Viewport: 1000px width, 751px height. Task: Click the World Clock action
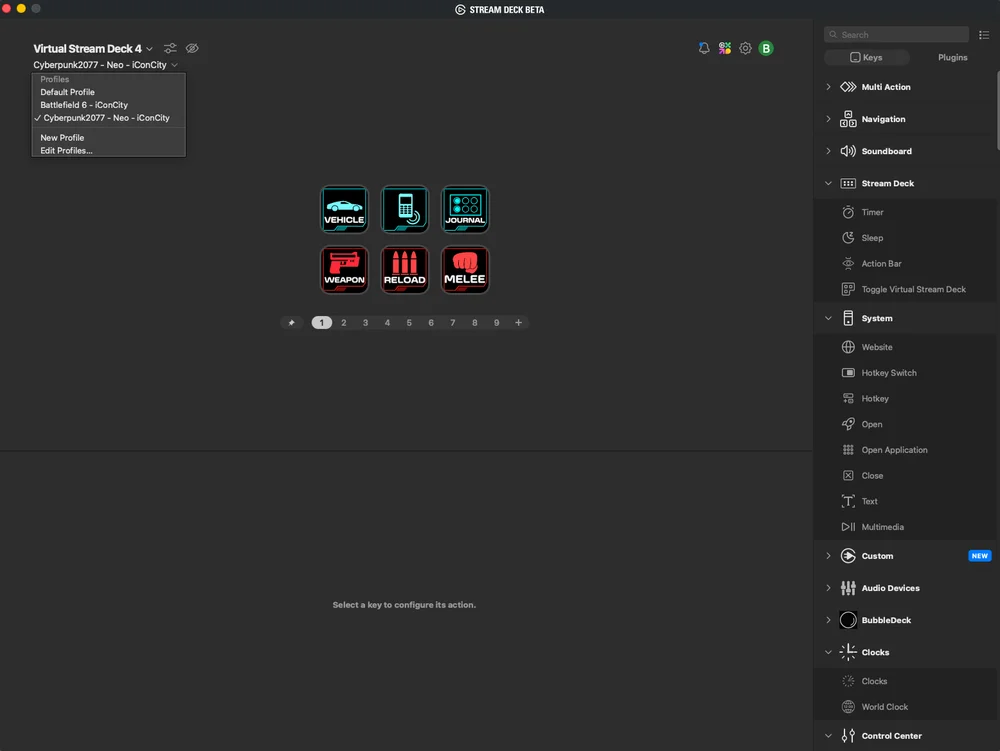pyautogui.click(x=886, y=707)
